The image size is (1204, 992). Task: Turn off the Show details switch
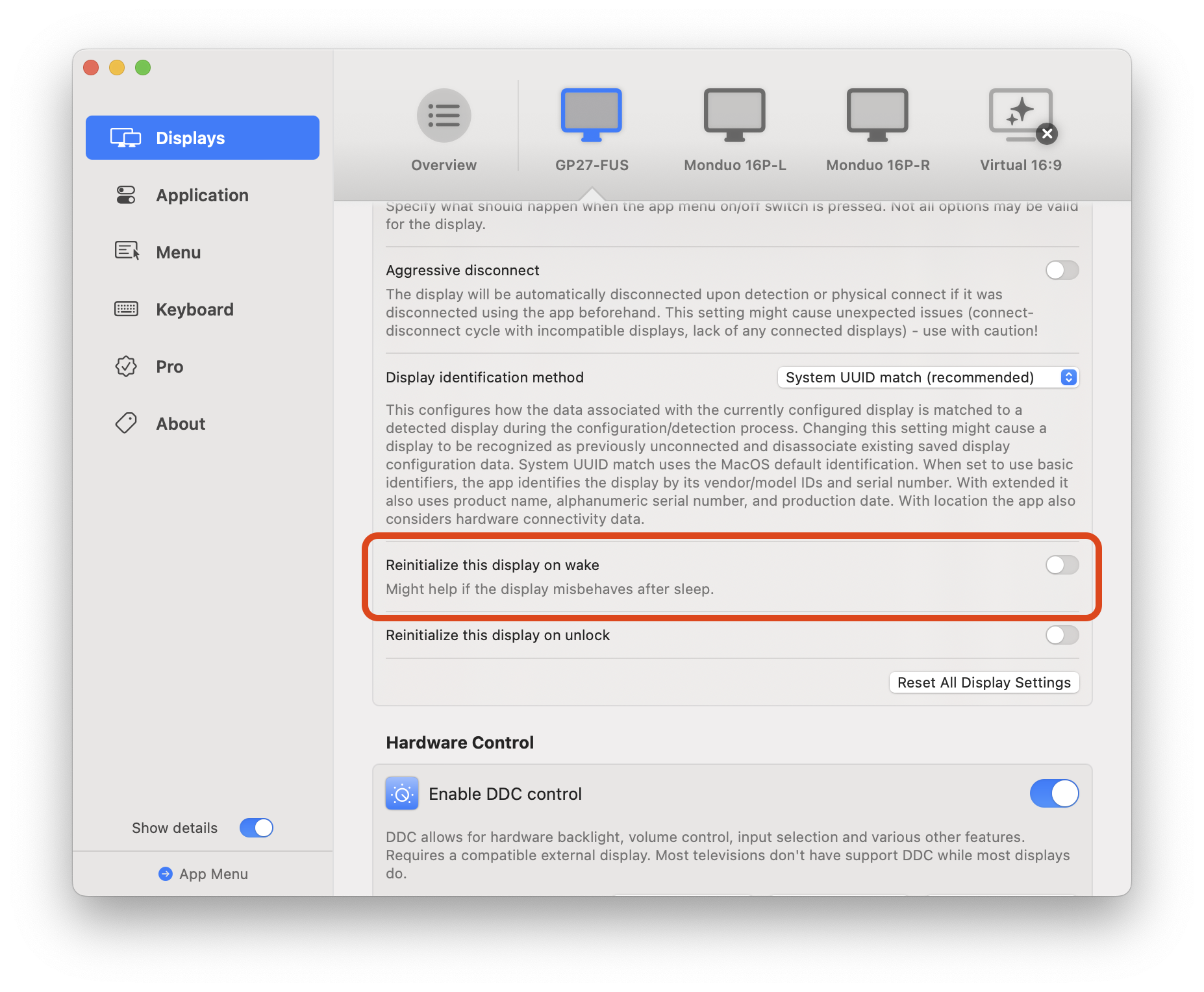coord(257,828)
